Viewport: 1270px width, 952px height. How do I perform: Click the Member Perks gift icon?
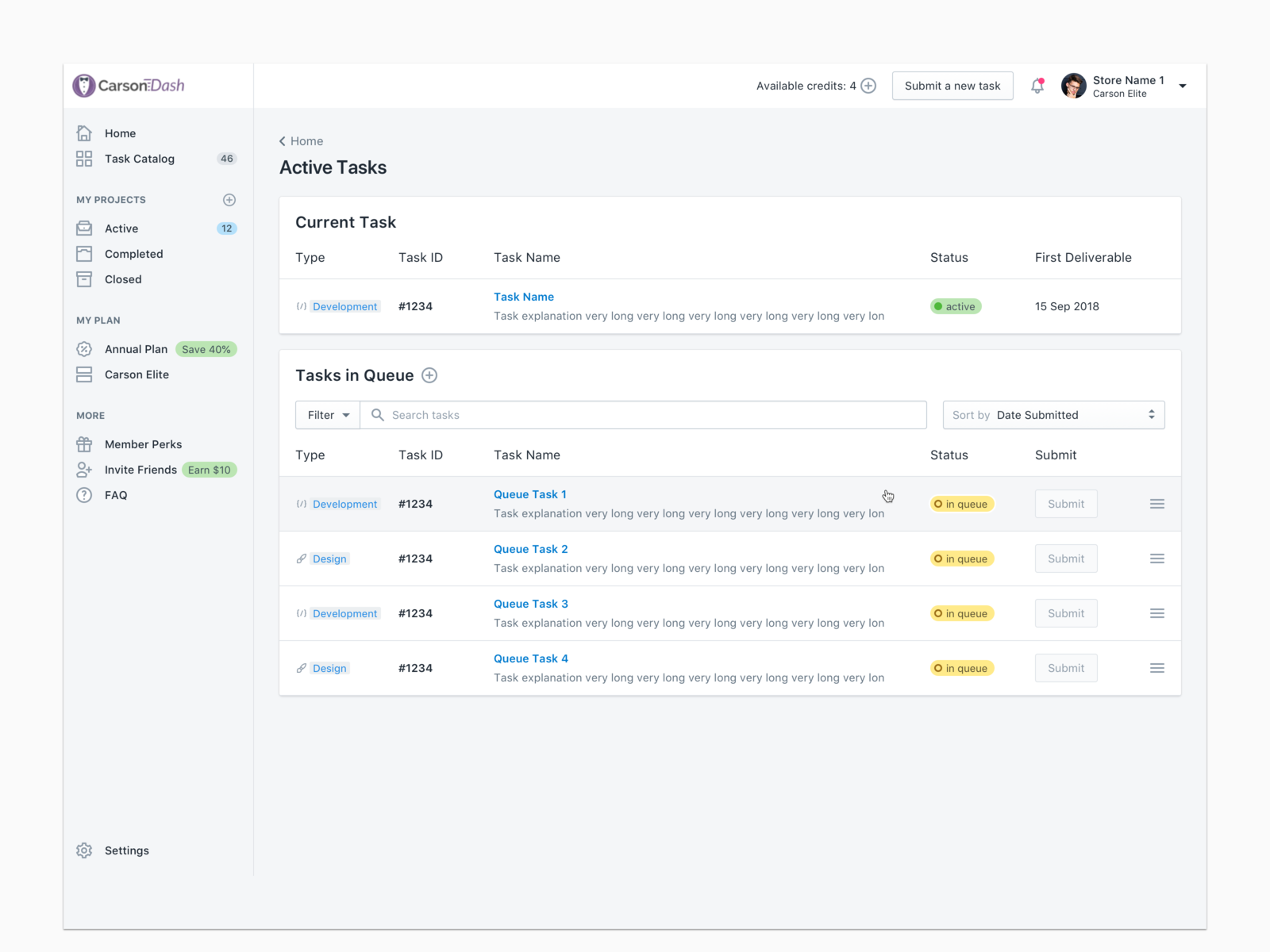[84, 444]
